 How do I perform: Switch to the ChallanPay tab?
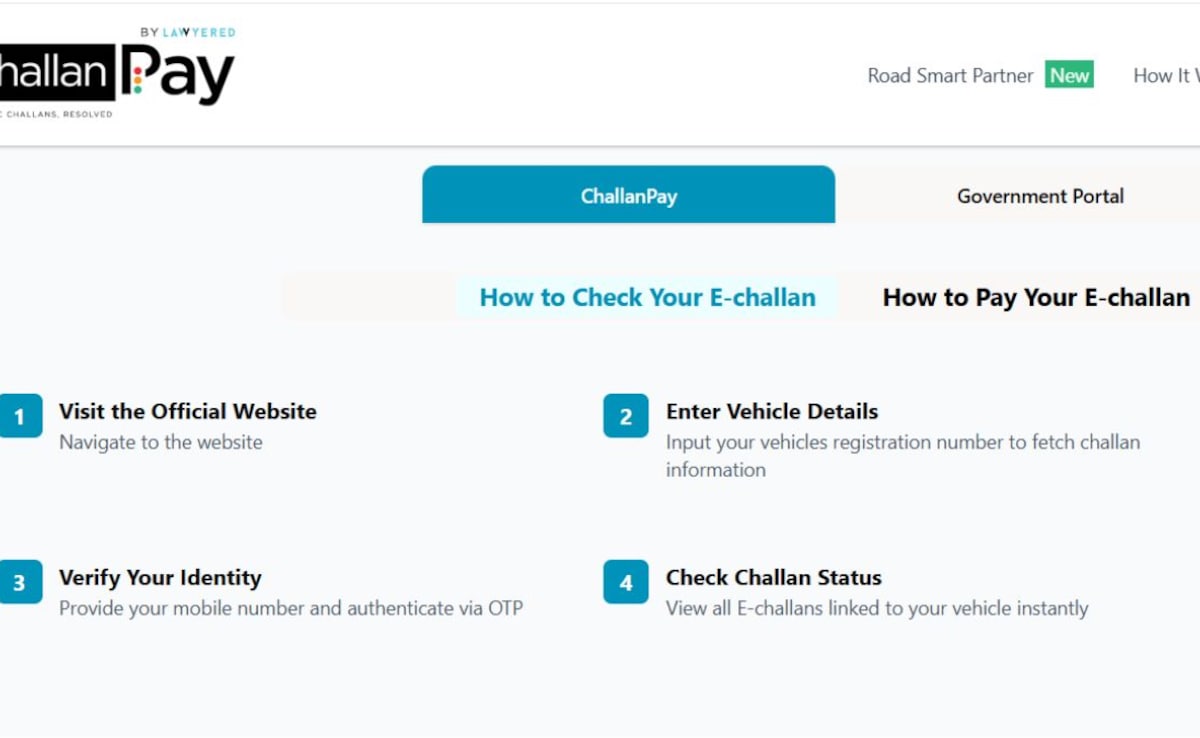628,195
